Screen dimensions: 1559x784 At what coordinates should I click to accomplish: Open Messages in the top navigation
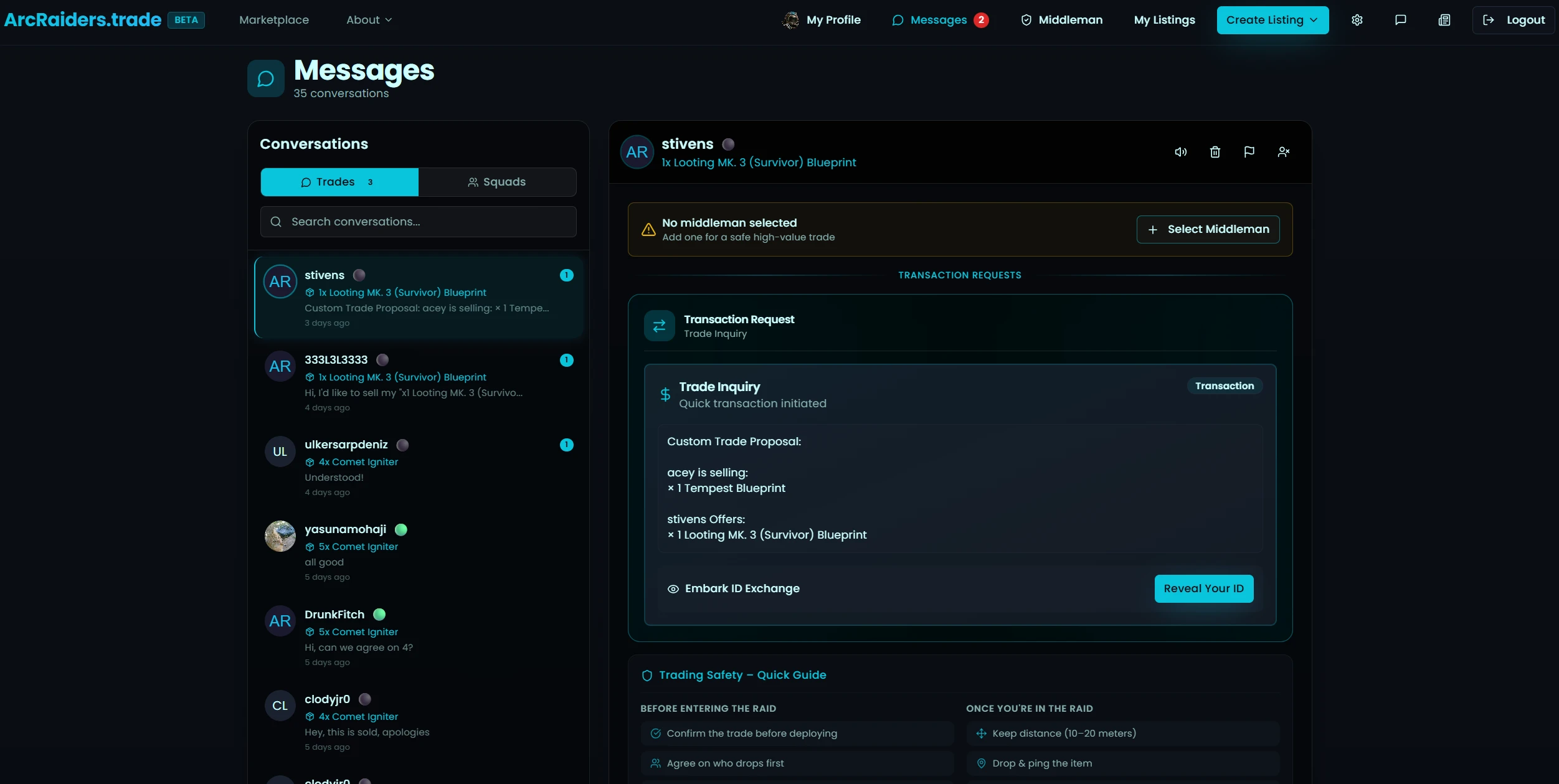coord(939,20)
